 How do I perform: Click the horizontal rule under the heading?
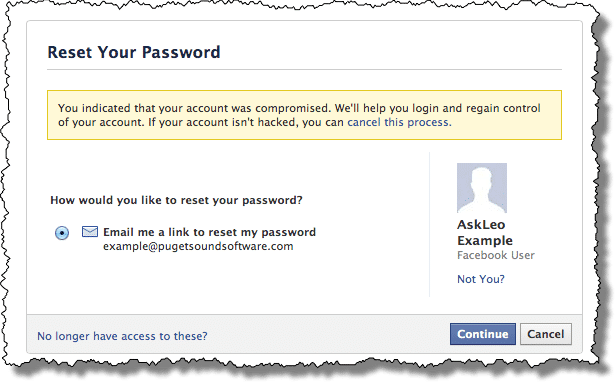click(304, 70)
